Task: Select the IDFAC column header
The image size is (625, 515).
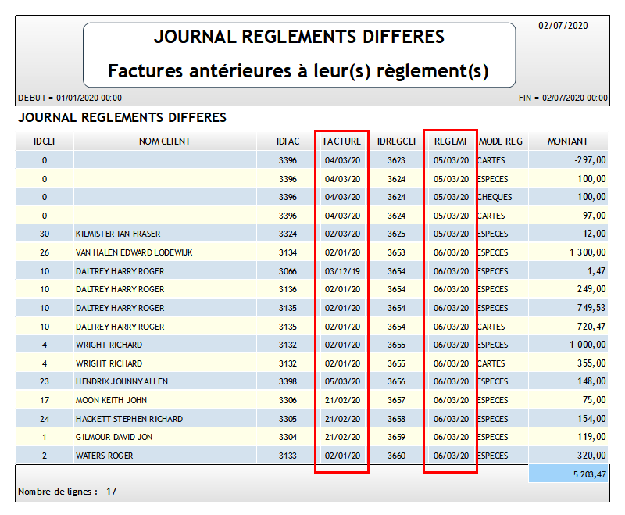Action: pos(287,141)
